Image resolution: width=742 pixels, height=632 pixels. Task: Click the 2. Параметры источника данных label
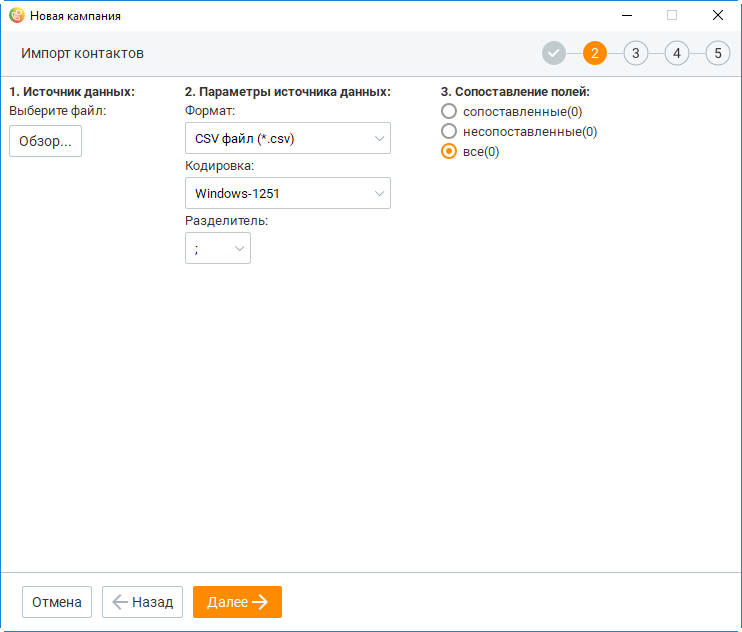288,91
